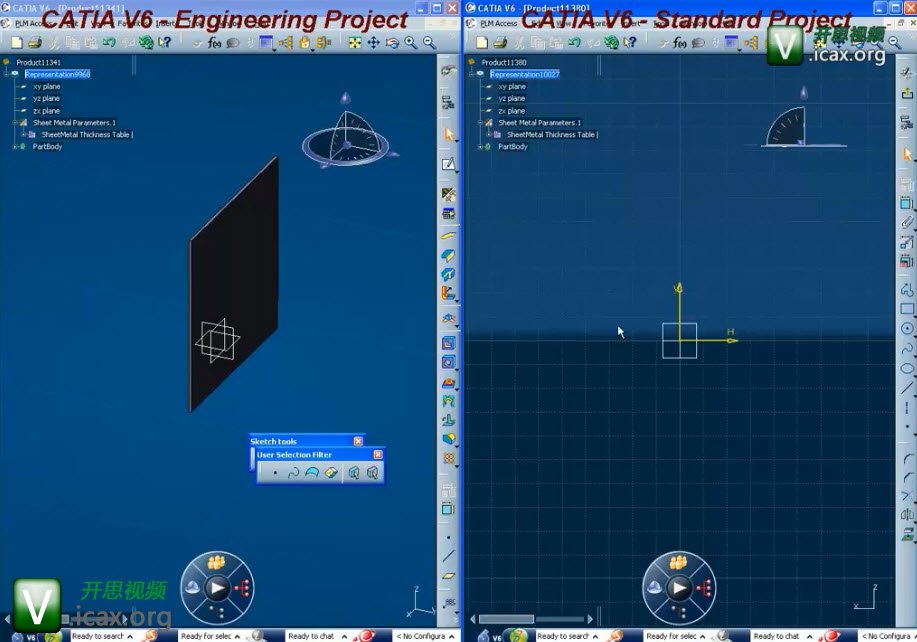Select xy plane in Engineering Project tree
This screenshot has height=642, width=917.
pos(46,87)
